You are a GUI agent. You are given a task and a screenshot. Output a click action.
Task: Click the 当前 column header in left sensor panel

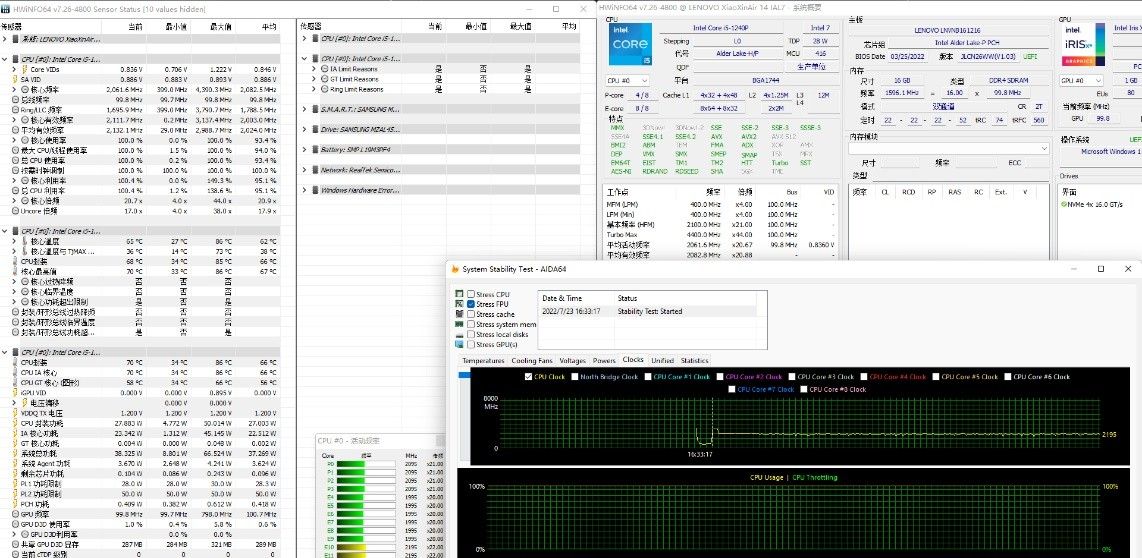click(135, 27)
